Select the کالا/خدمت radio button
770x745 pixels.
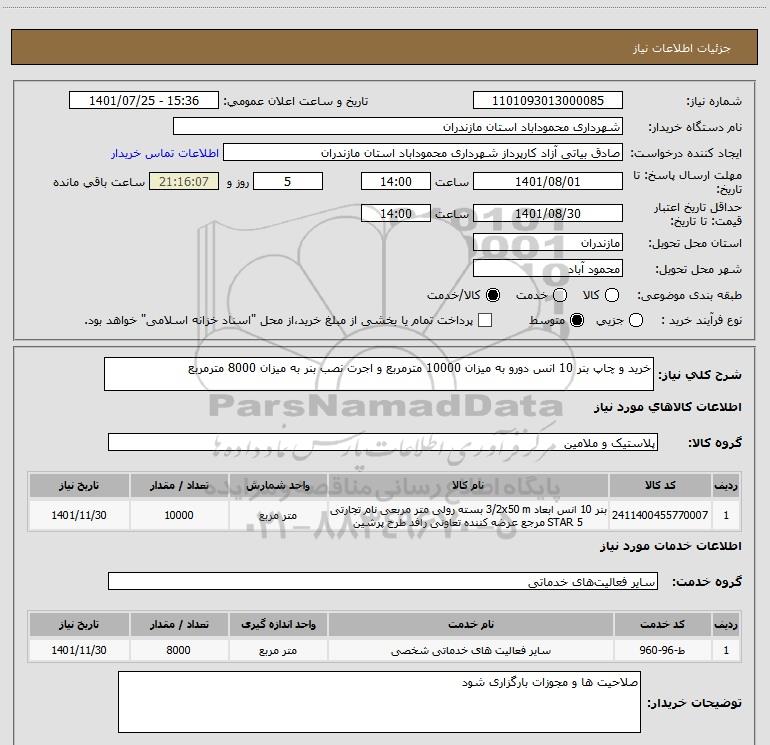[493, 295]
